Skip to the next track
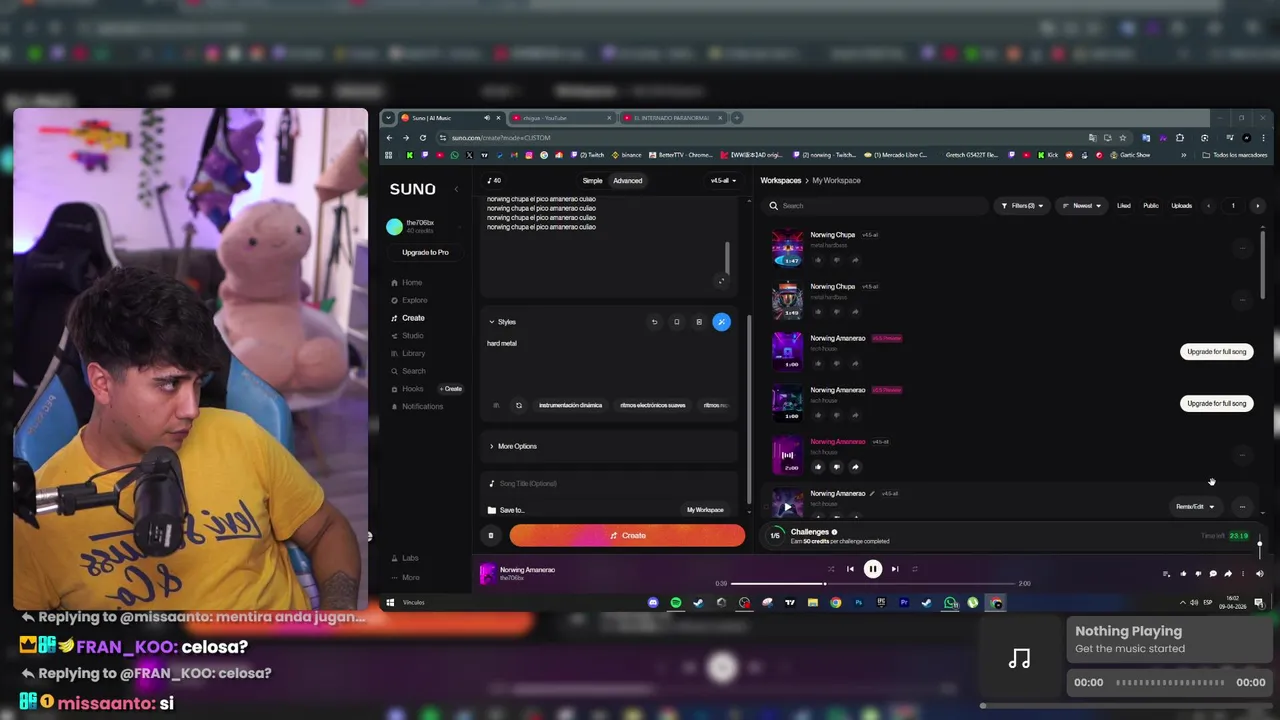The width and height of the screenshot is (1280, 720). (x=895, y=569)
